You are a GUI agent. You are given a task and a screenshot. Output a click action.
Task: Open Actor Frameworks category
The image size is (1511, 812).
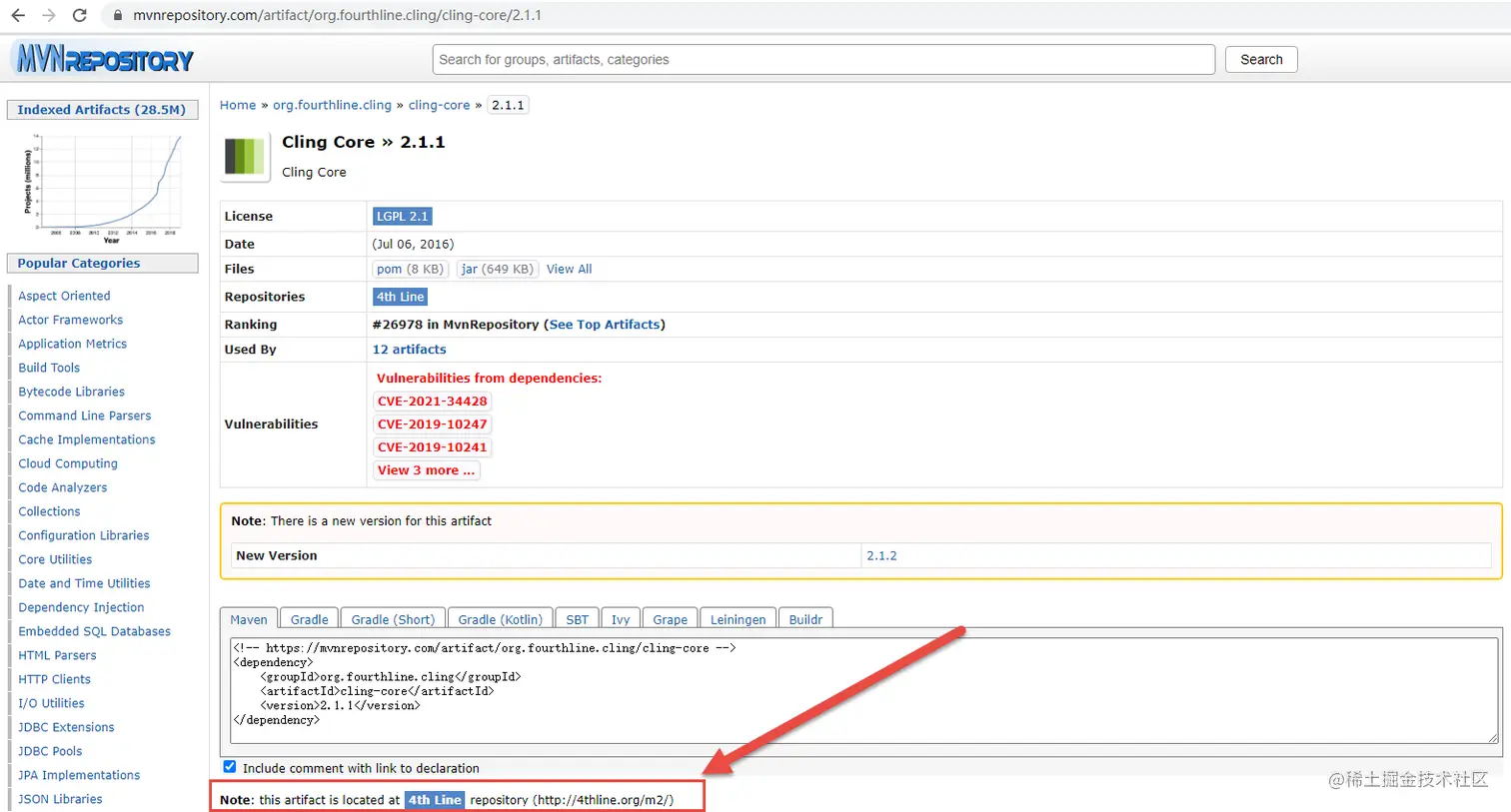70,320
